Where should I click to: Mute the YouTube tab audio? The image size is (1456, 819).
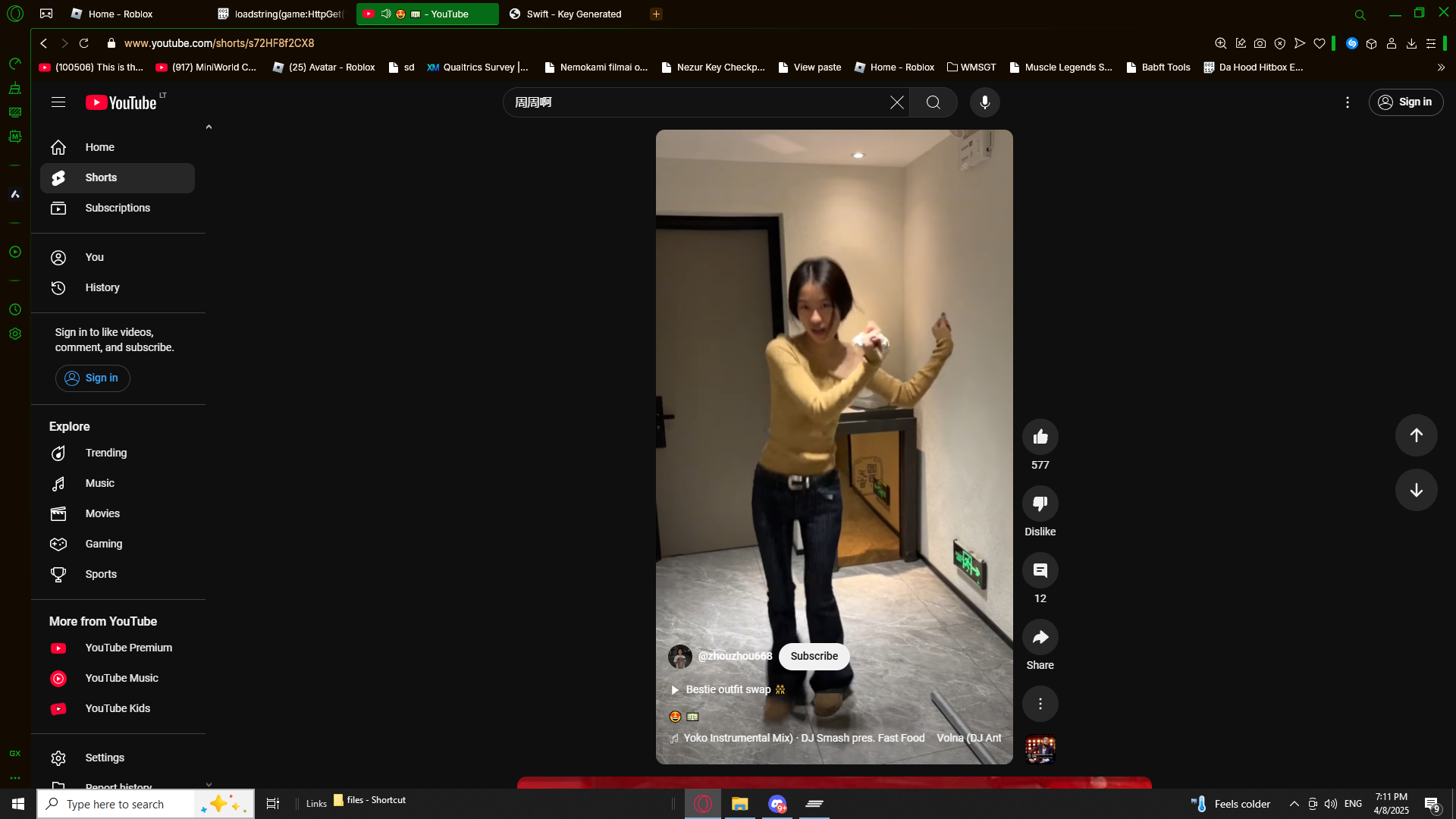[x=386, y=14]
